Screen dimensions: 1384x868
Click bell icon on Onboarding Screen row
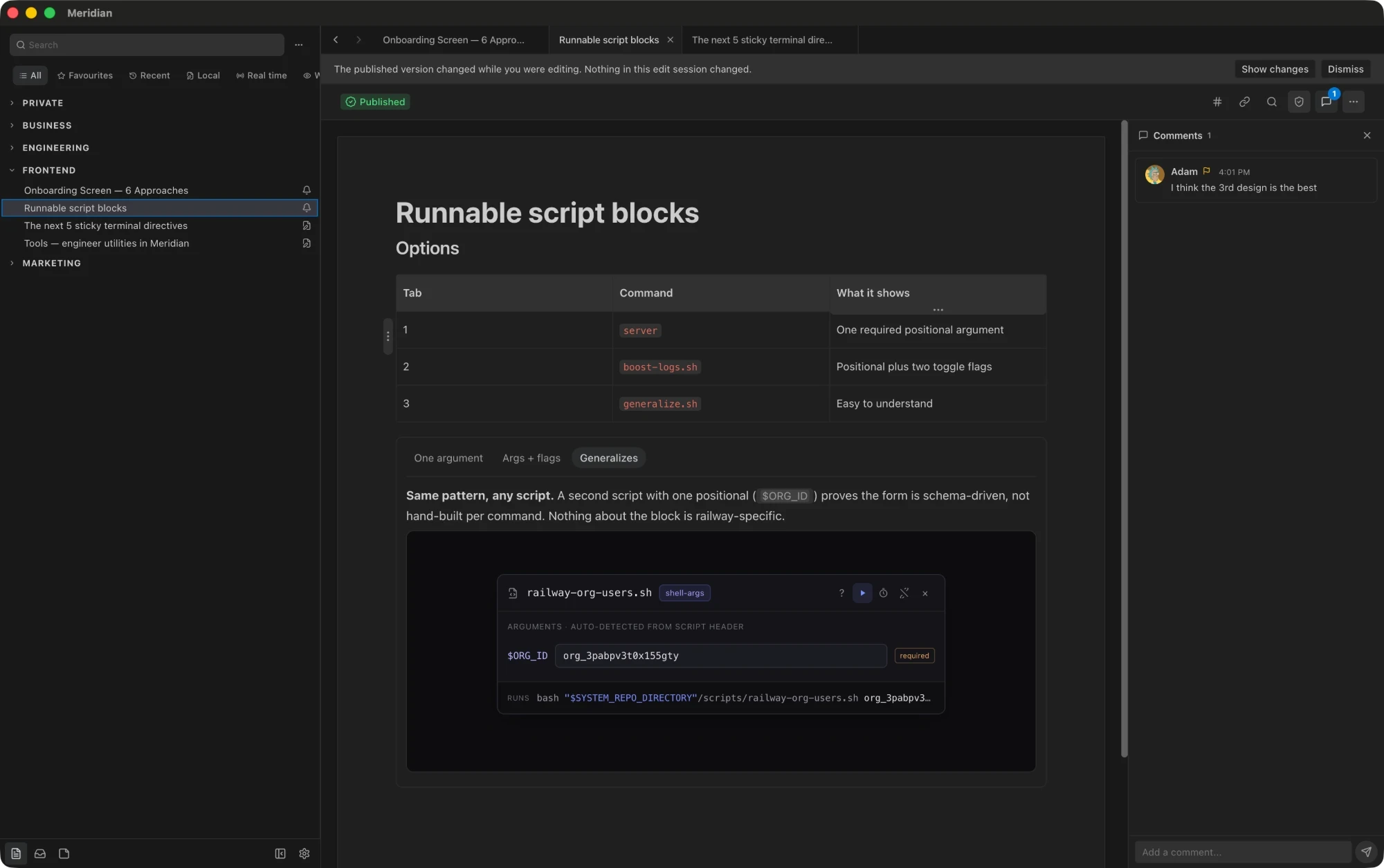pyautogui.click(x=307, y=190)
